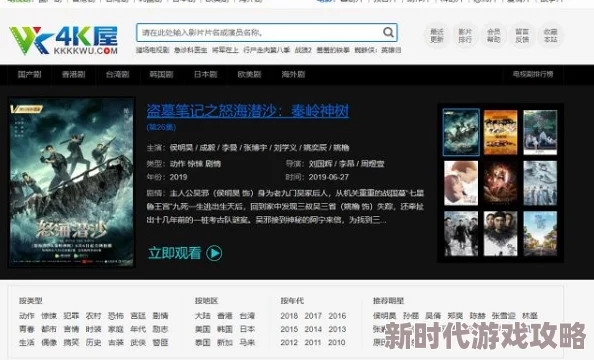This screenshot has height=360, width=594.
Task: Filter by region 日本
Action: (247, 329)
